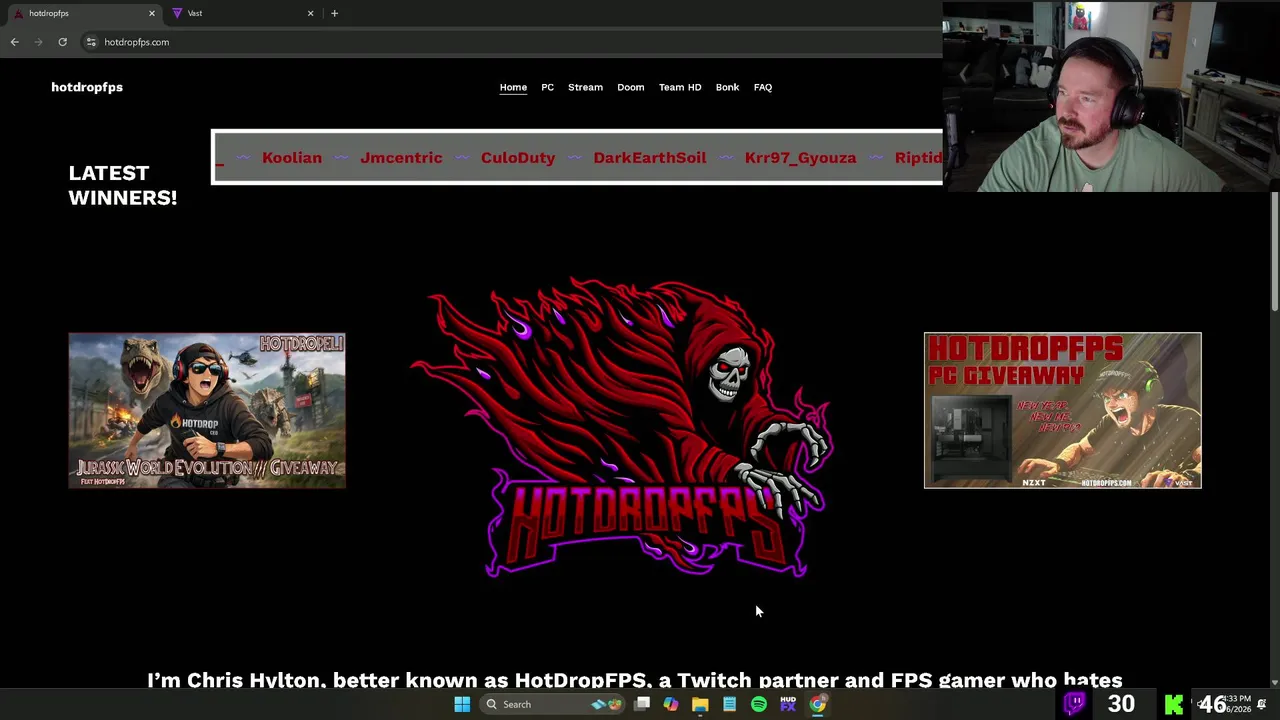Open Task View on the taskbar
This screenshot has width=1280, height=720.
tap(642, 704)
